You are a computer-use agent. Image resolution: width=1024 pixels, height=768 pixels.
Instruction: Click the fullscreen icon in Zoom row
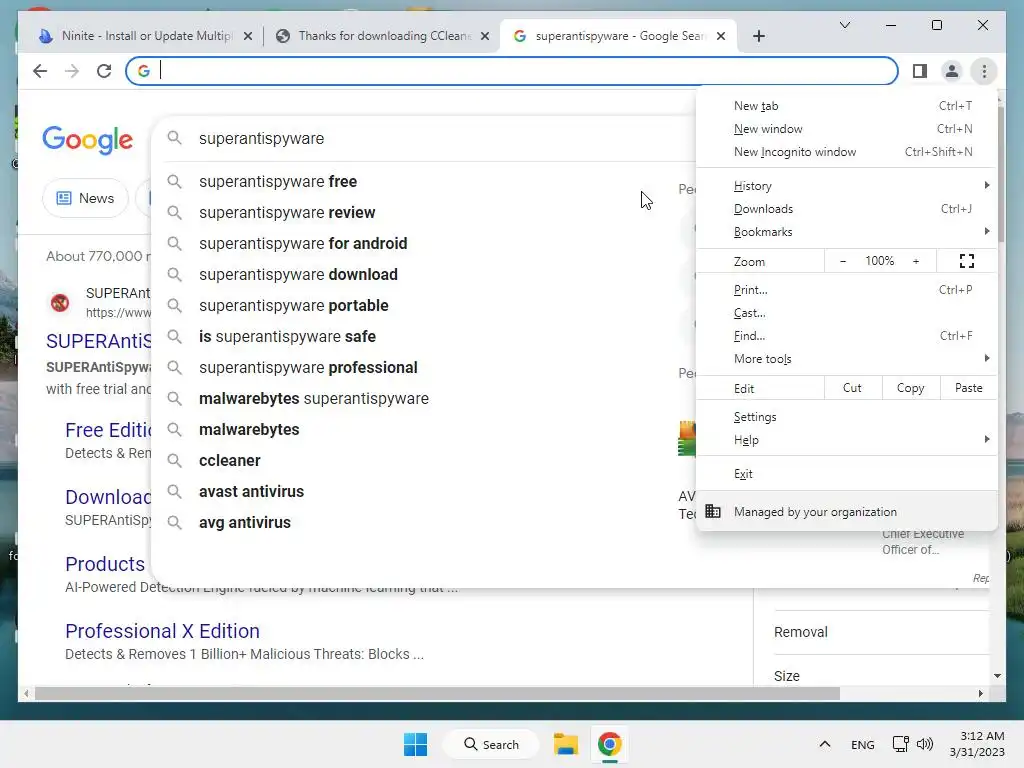click(x=967, y=261)
